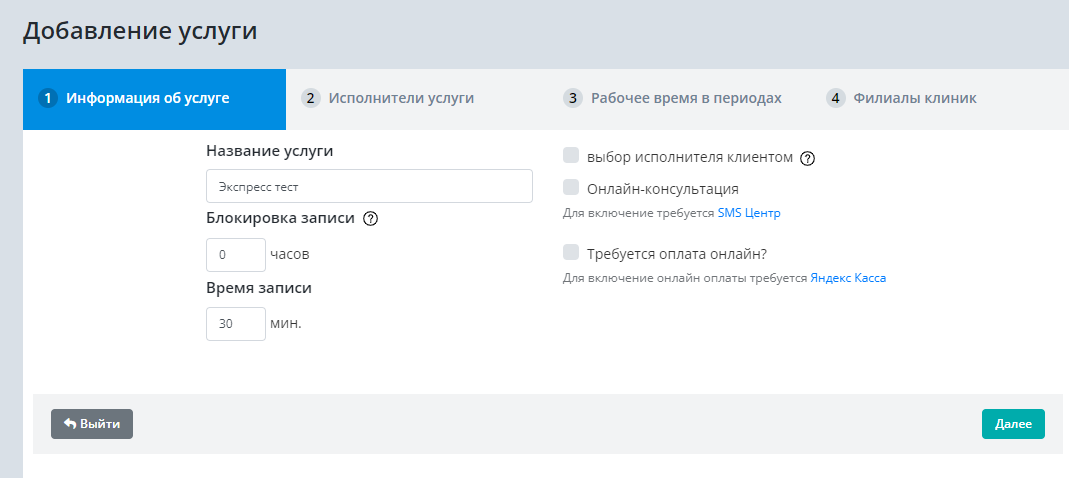Open the SMS Центр link
Screen dimensions: 1069x478
point(748,213)
